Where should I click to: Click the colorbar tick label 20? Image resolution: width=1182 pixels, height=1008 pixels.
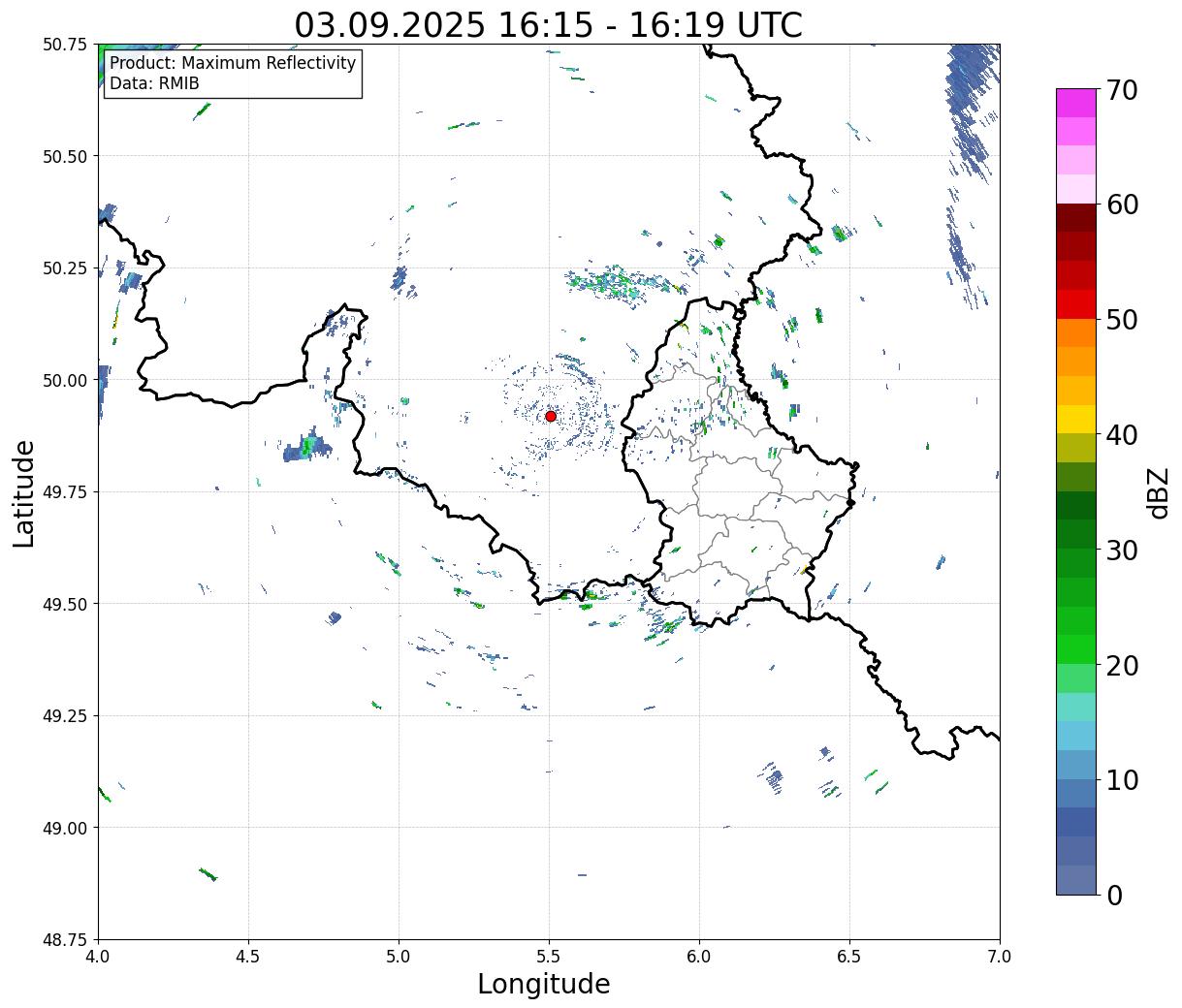pyautogui.click(x=1121, y=666)
